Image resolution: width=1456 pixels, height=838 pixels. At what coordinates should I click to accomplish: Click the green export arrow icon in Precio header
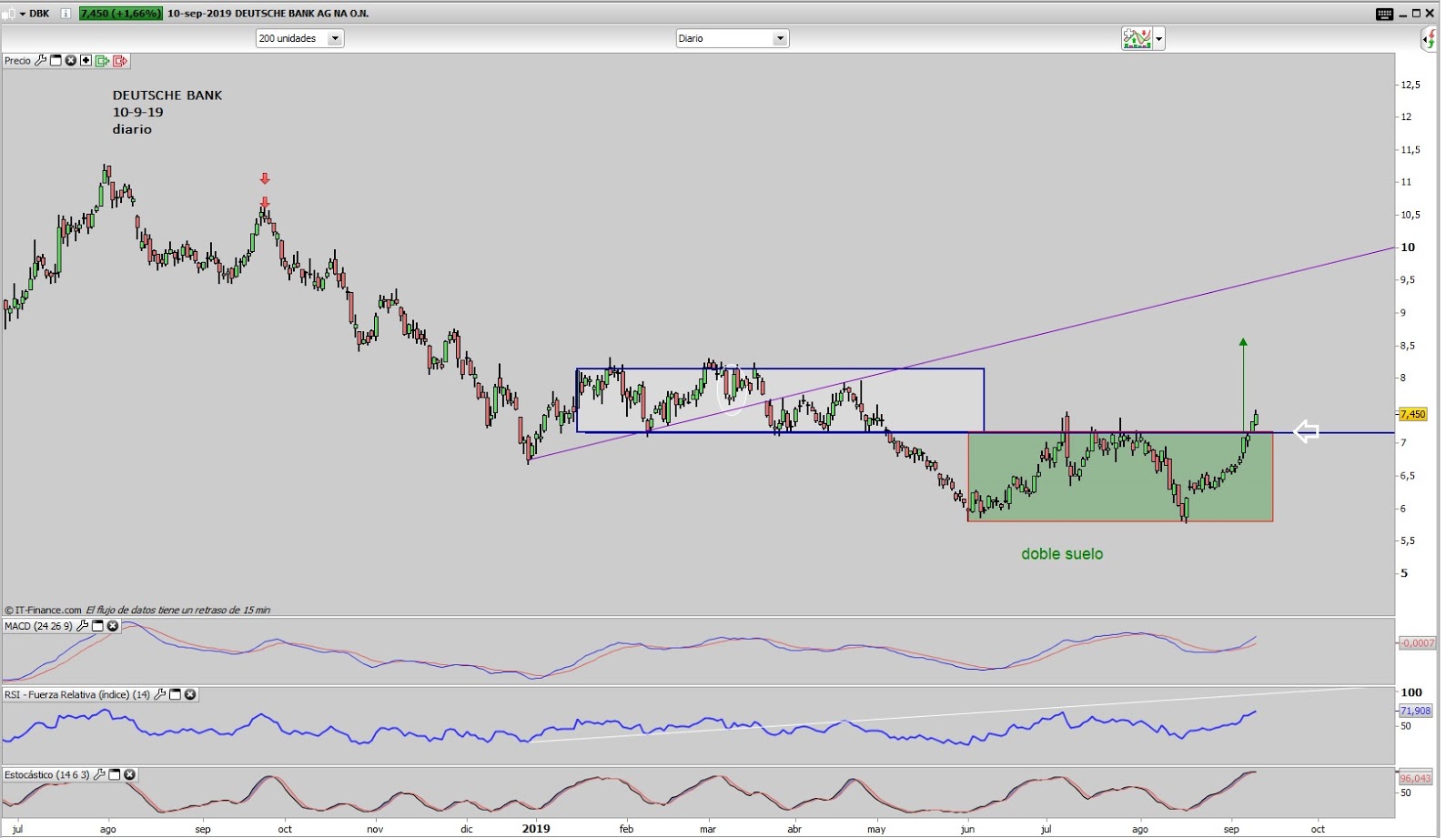[x=102, y=61]
